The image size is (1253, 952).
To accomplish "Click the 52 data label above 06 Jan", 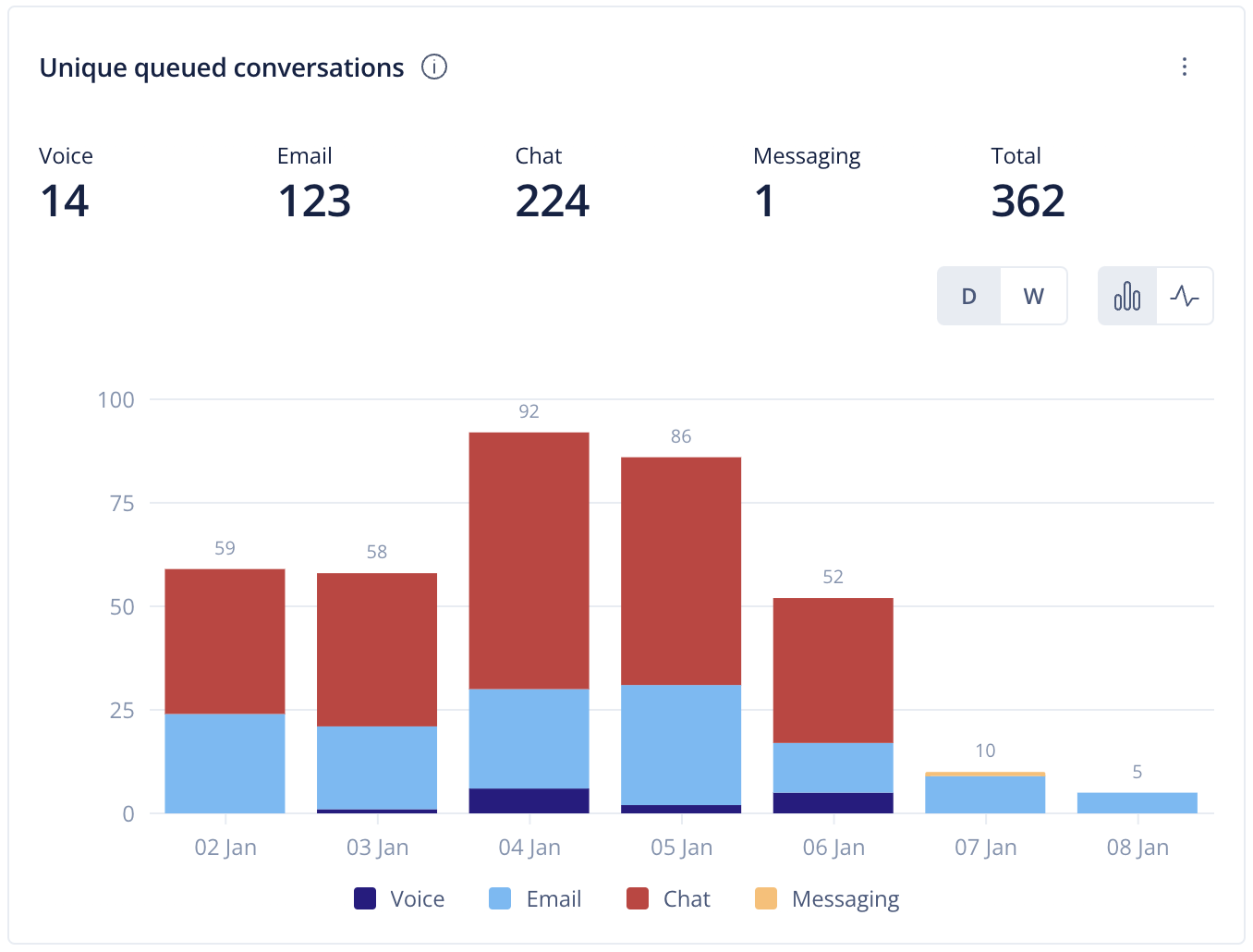I will [833, 577].
